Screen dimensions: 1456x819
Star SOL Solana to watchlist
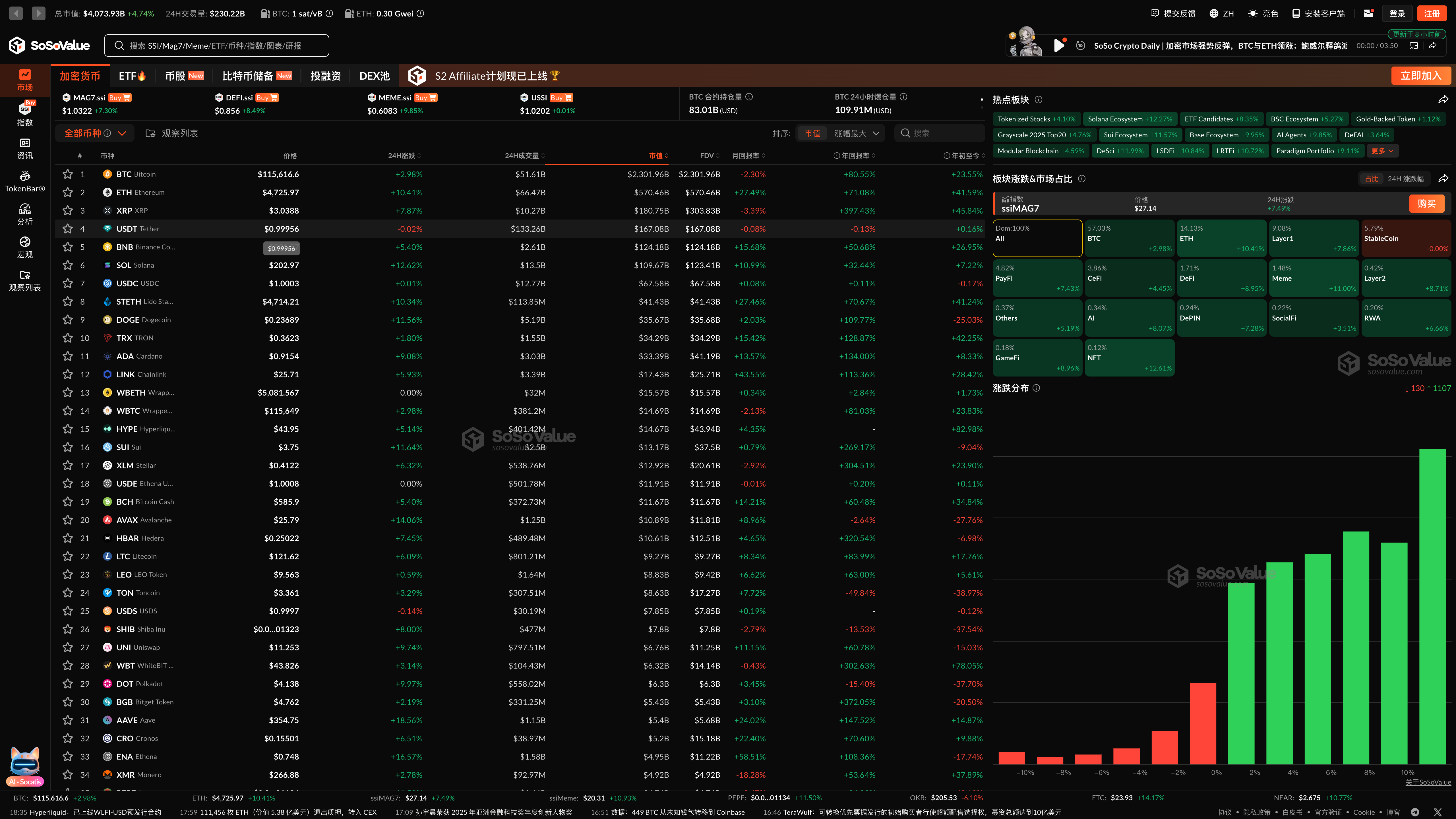[68, 265]
